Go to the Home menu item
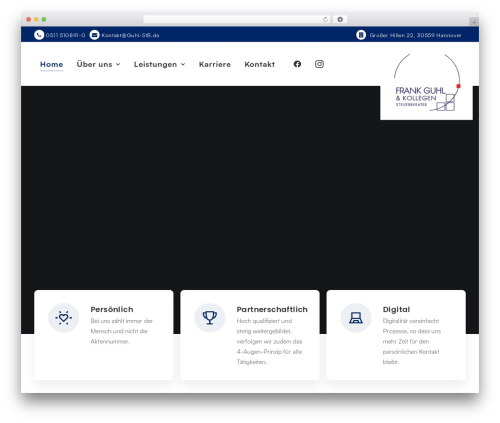This screenshot has height=423, width=500. [x=51, y=64]
